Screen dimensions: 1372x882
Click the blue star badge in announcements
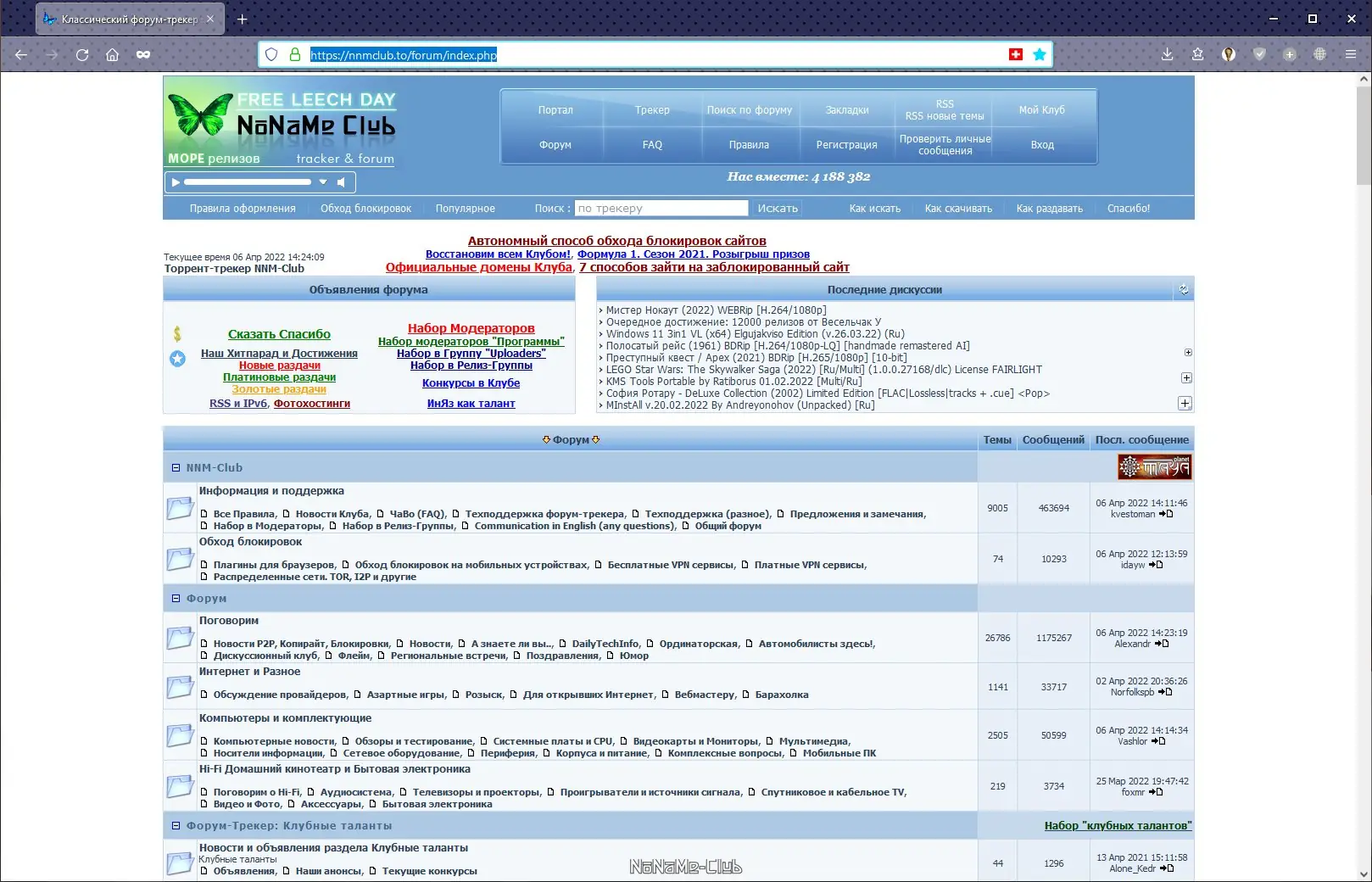[x=177, y=359]
